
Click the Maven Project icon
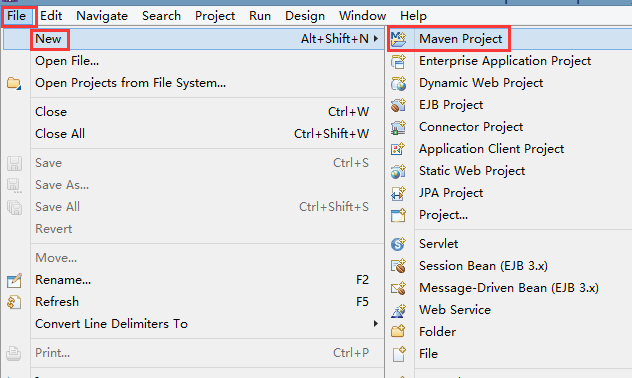click(x=398, y=39)
